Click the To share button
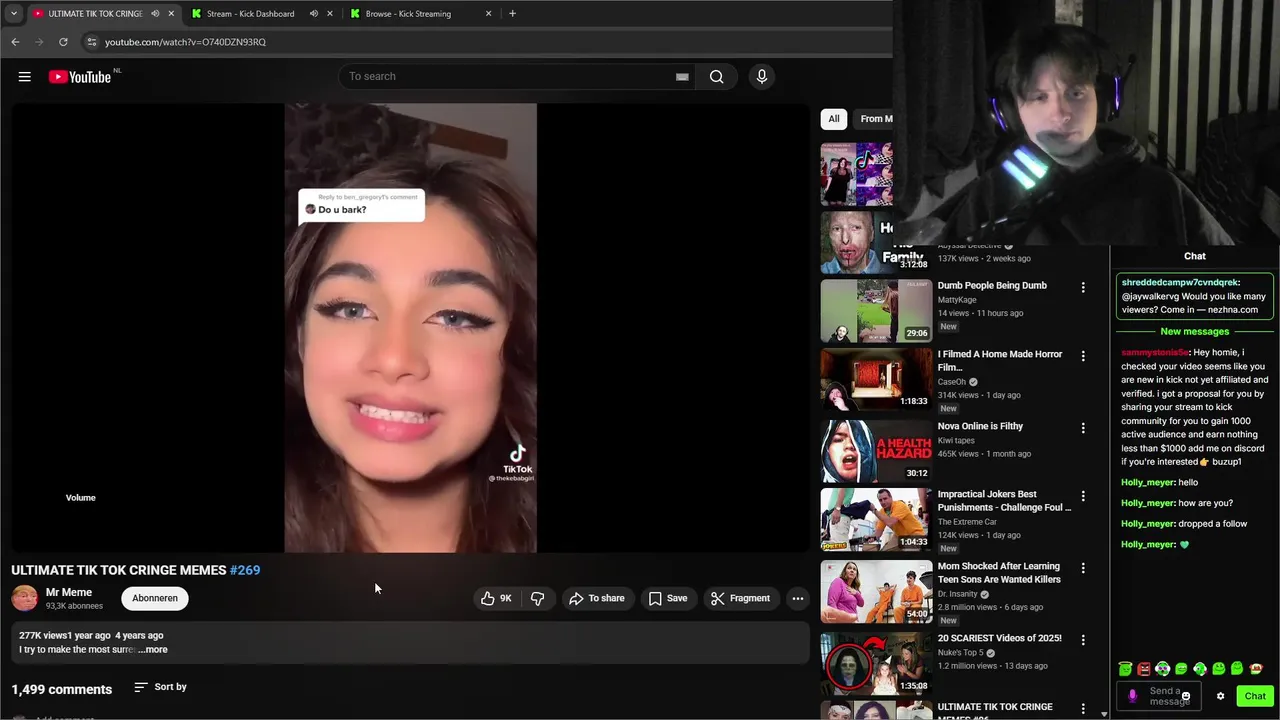Screen dimensions: 1280x720 point(597,598)
